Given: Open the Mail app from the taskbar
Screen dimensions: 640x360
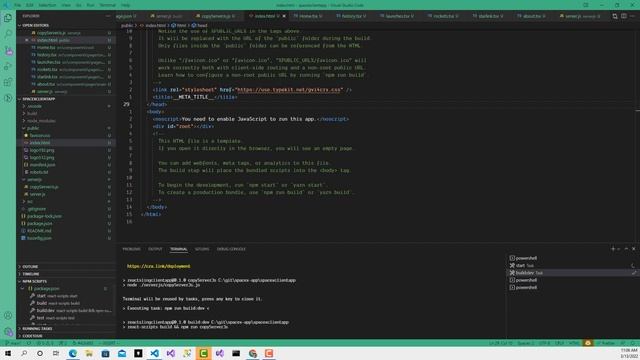Looking at the screenshot, I should coord(122,353).
